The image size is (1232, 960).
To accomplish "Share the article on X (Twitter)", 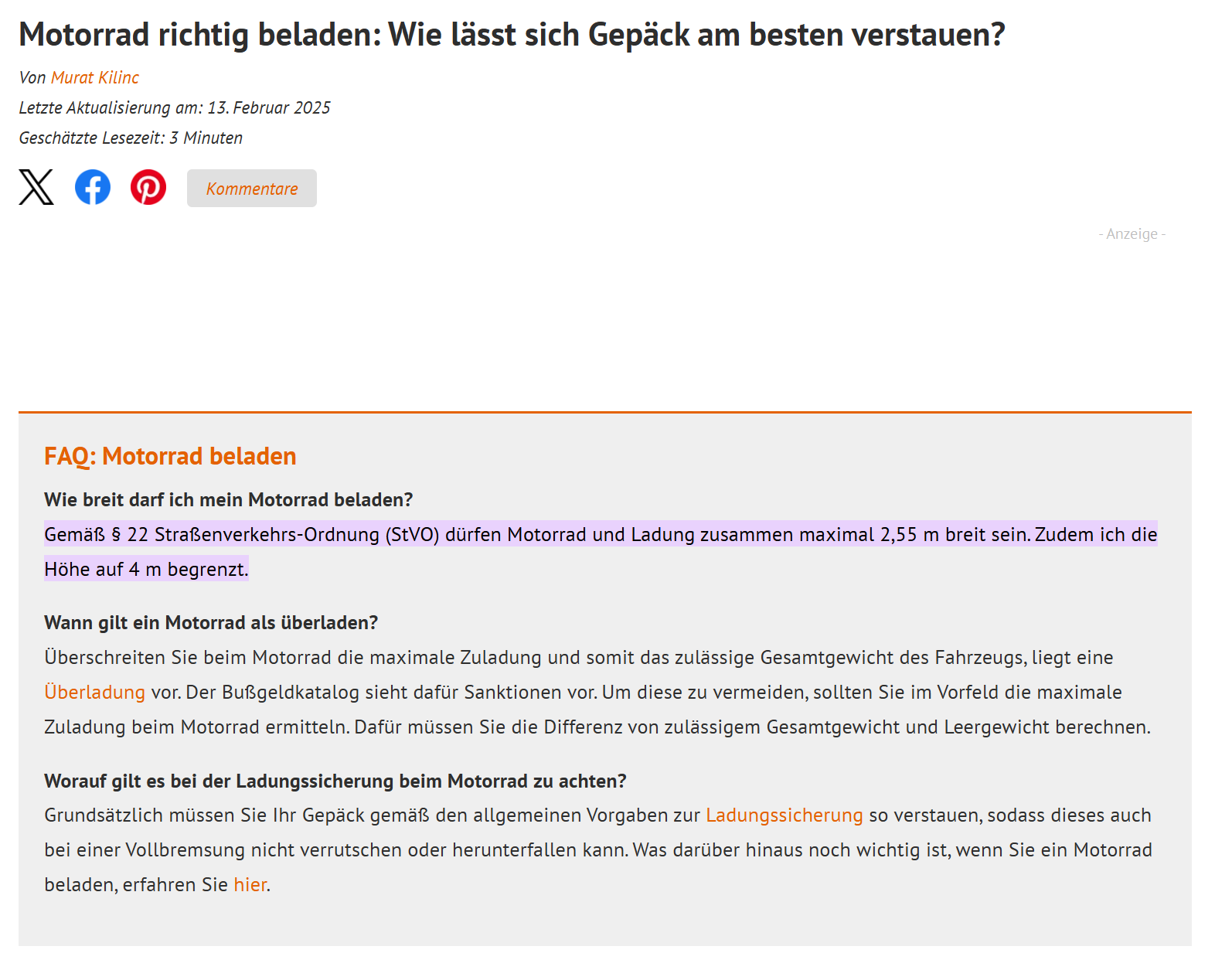I will coord(36,187).
